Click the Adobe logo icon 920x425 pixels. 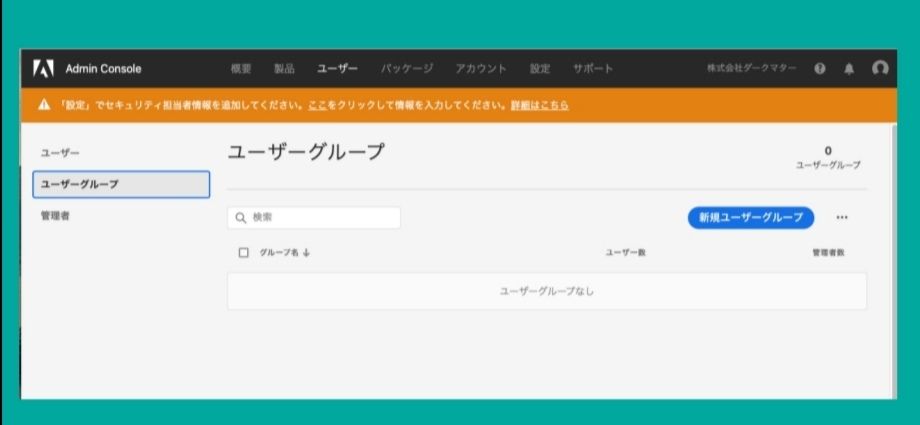pos(43,69)
